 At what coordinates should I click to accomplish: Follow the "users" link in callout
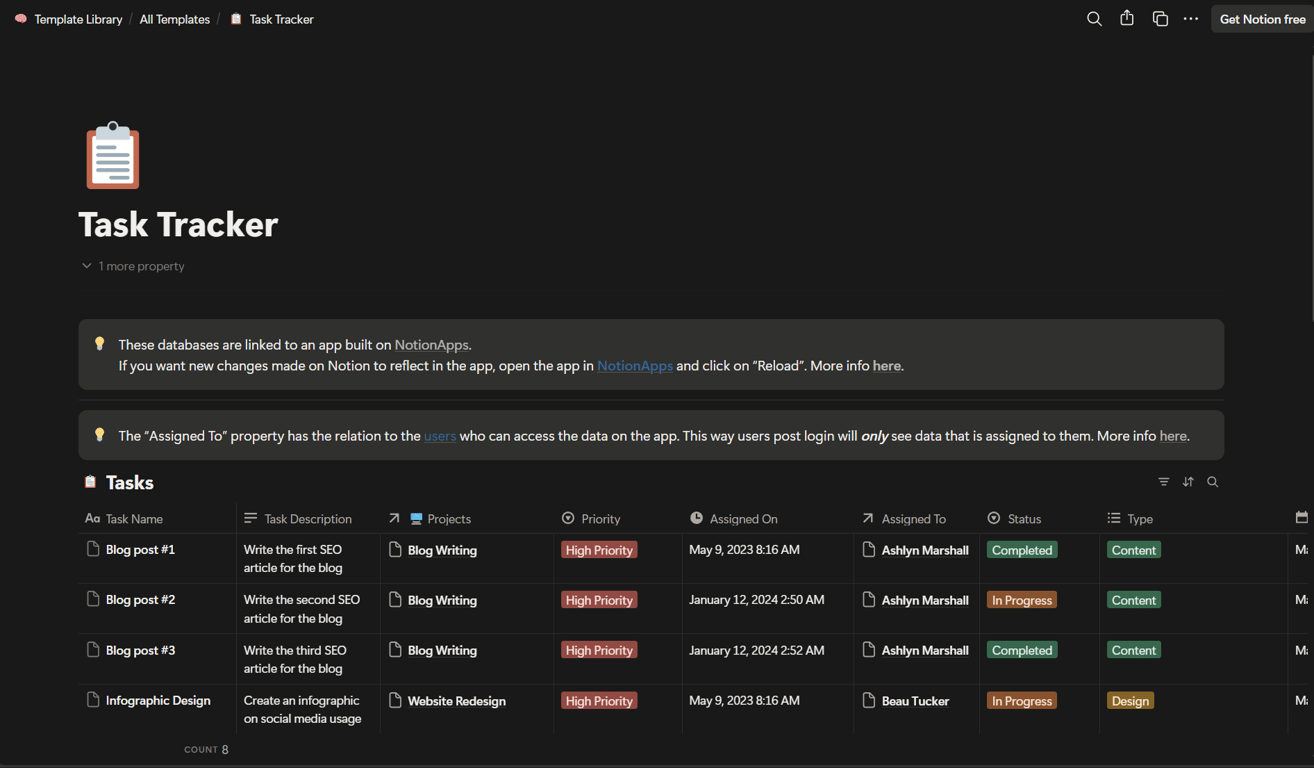[440, 436]
